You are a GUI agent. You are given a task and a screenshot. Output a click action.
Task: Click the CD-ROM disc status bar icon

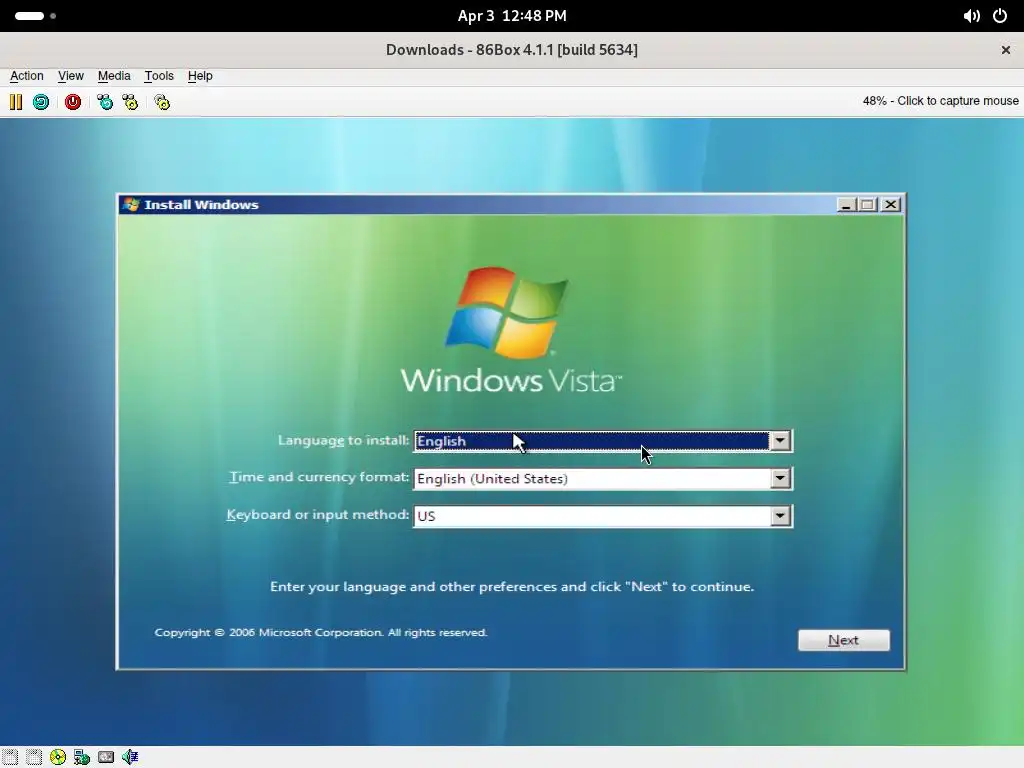coord(58,757)
